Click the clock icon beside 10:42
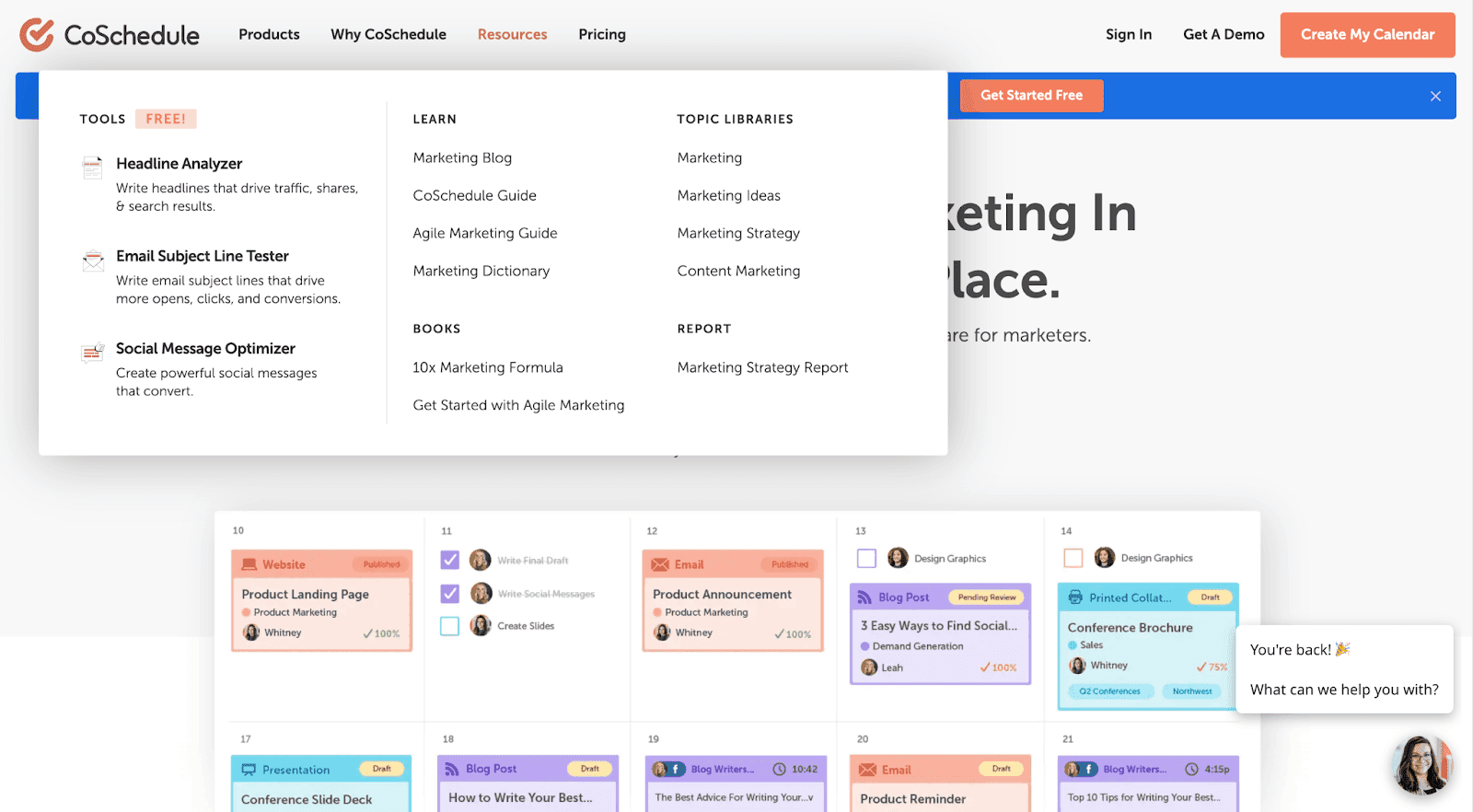The height and width of the screenshot is (812, 1473). coord(779,769)
